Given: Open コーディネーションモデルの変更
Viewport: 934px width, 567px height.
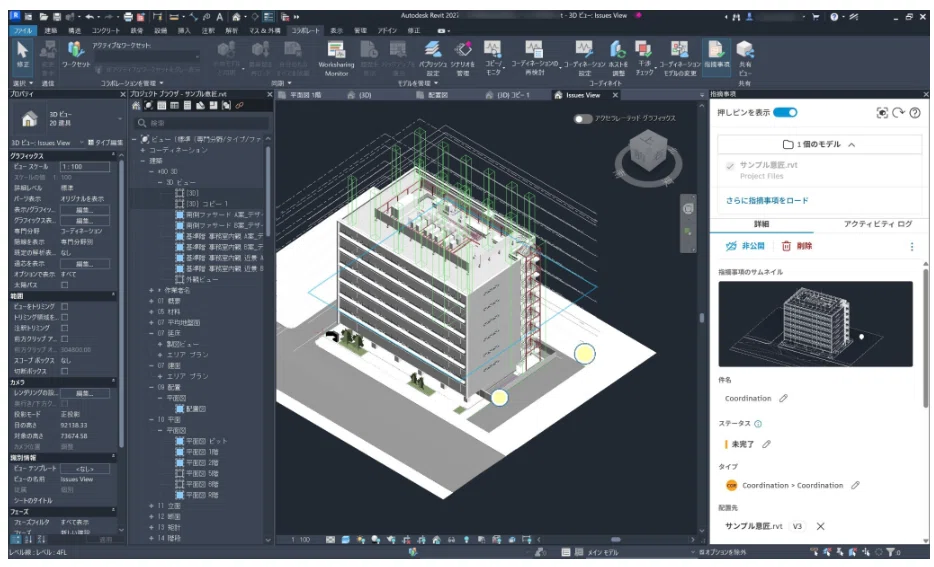Looking at the screenshot, I should click(x=679, y=58).
